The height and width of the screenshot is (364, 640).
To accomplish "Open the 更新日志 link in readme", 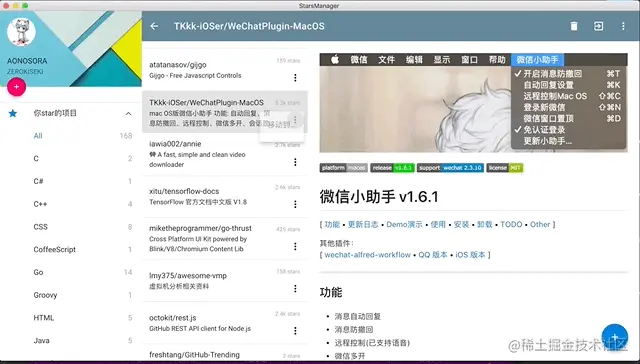I will (363, 224).
